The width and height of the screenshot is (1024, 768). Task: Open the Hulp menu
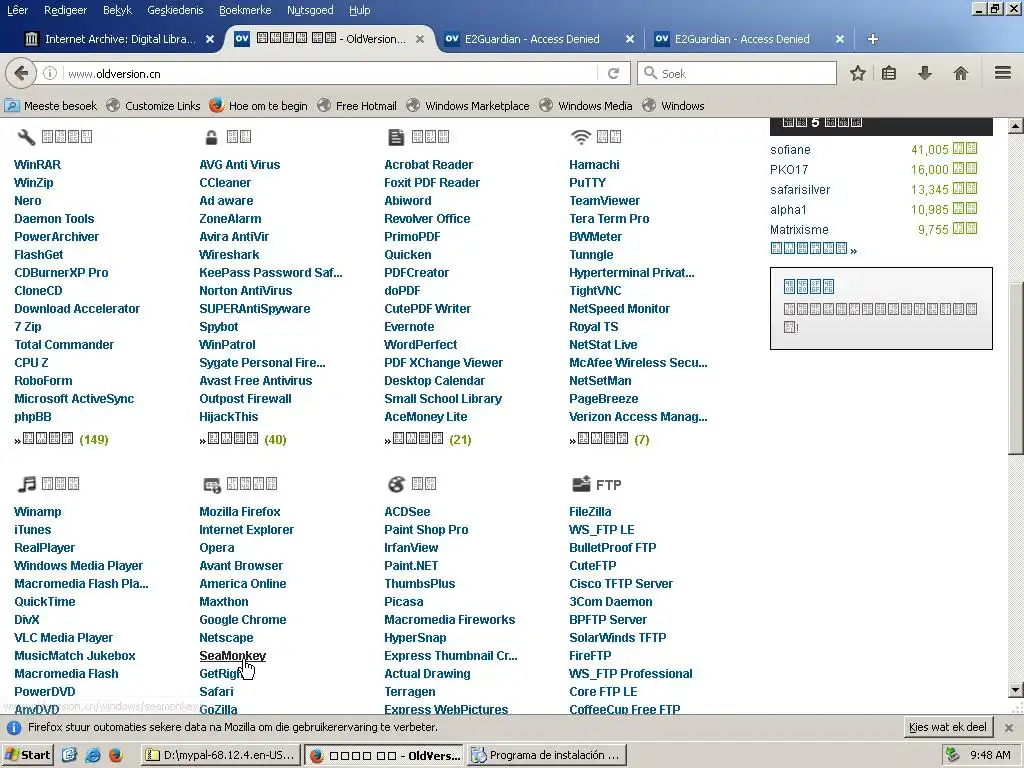click(x=359, y=10)
